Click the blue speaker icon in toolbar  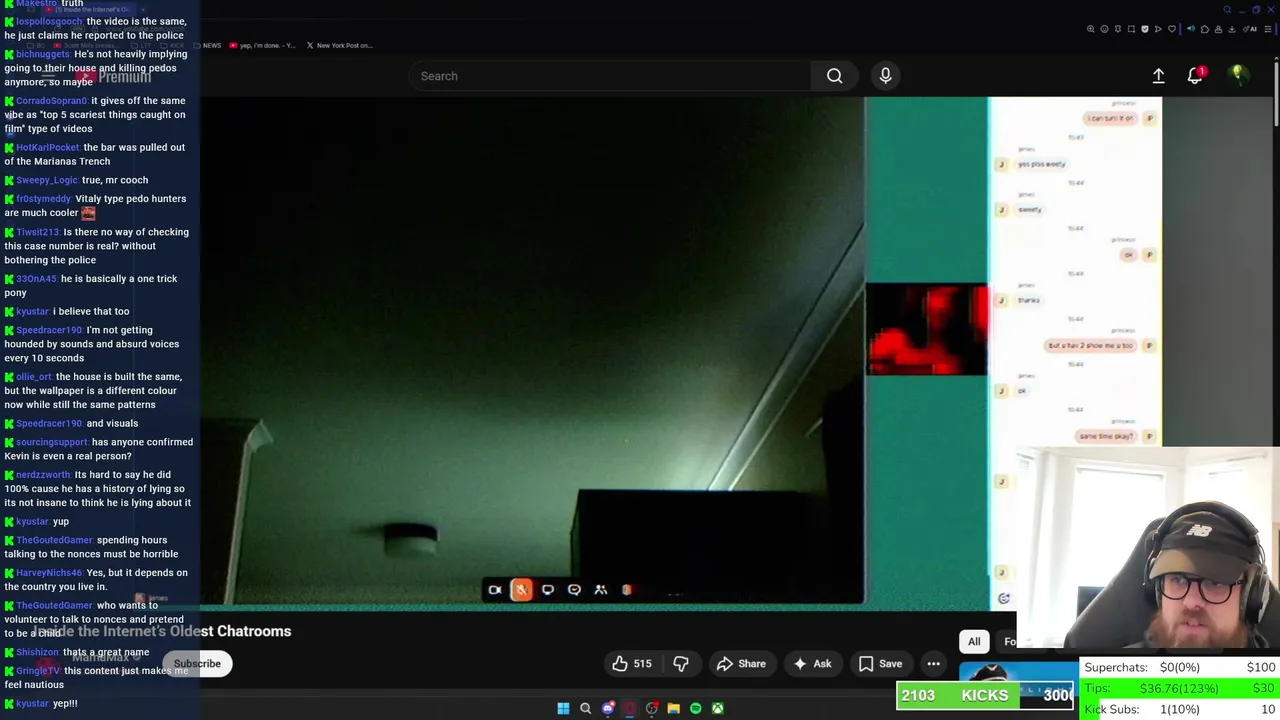(x=1191, y=29)
